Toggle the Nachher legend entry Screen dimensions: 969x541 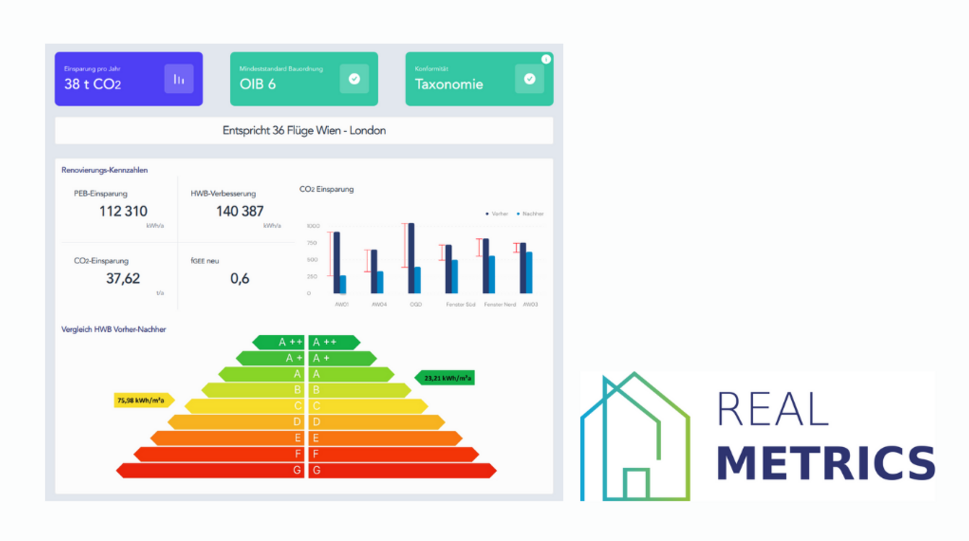tap(530, 214)
